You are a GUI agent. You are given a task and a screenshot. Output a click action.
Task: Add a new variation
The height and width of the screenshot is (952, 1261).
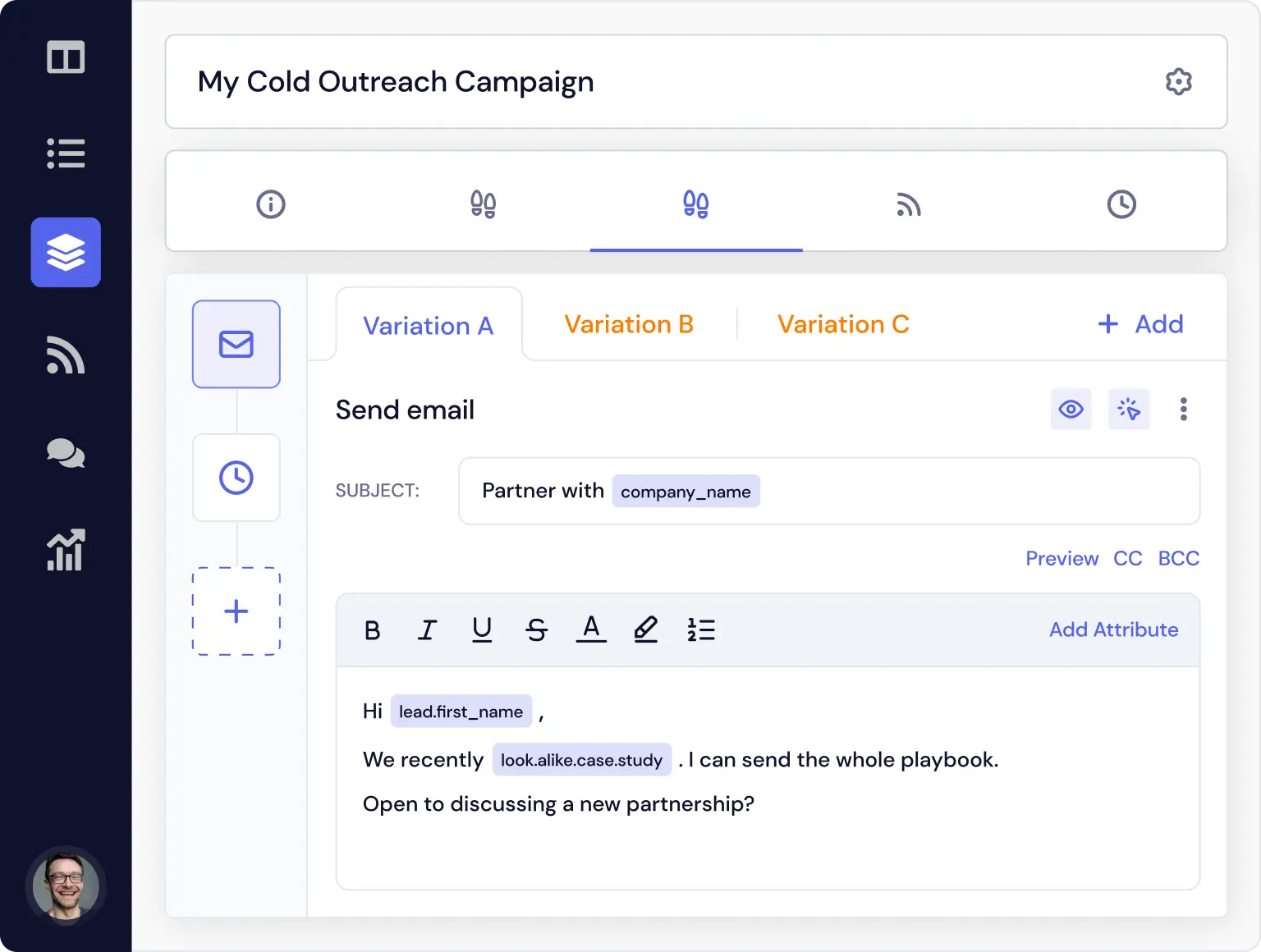click(x=1140, y=324)
